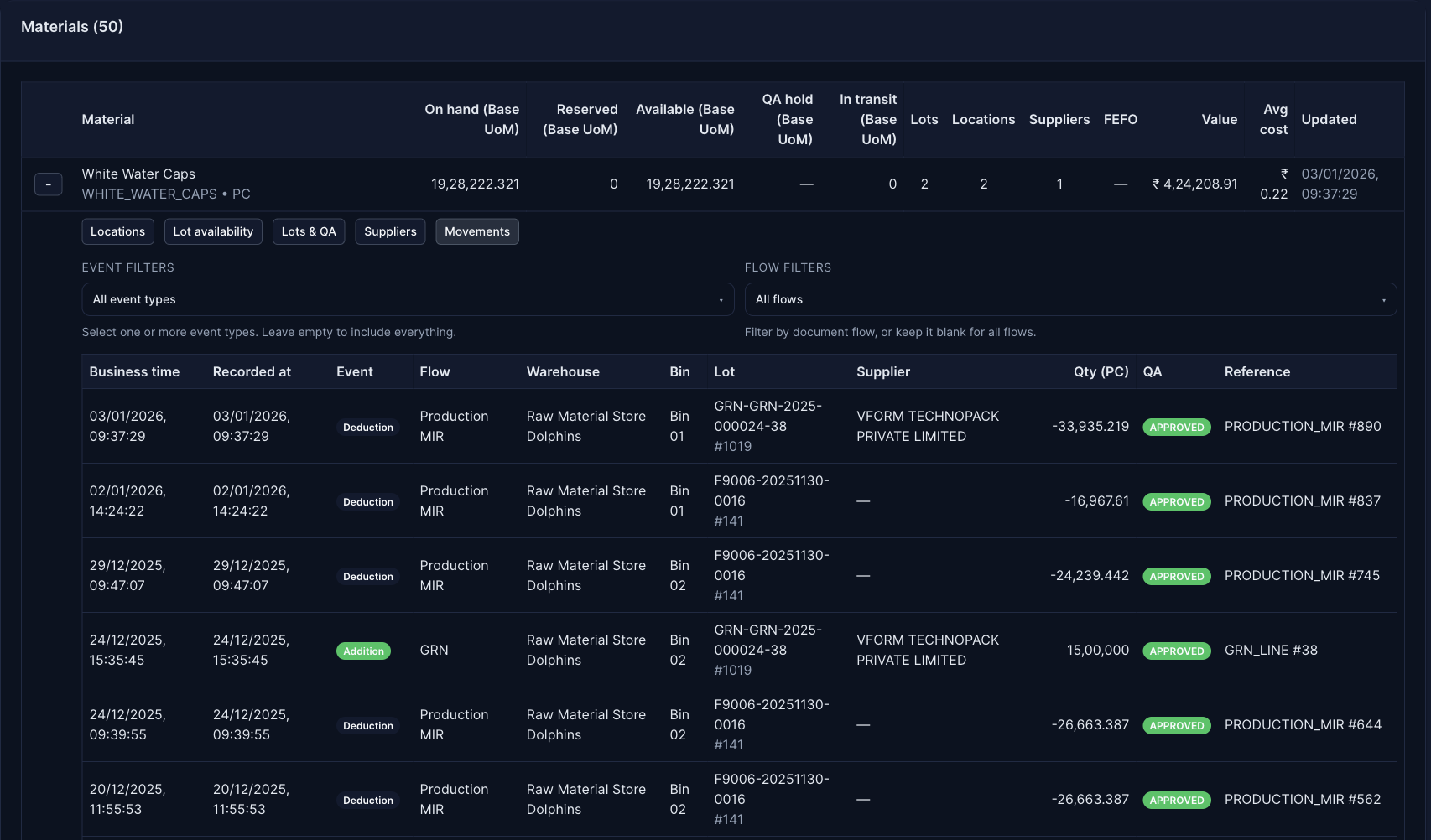Screen dimensions: 1431x840
Task: Select the Movements tab
Action: [477, 231]
